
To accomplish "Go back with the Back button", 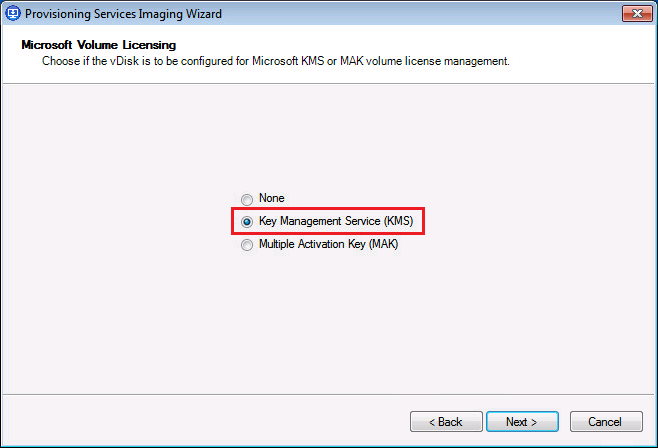I will click(446, 422).
